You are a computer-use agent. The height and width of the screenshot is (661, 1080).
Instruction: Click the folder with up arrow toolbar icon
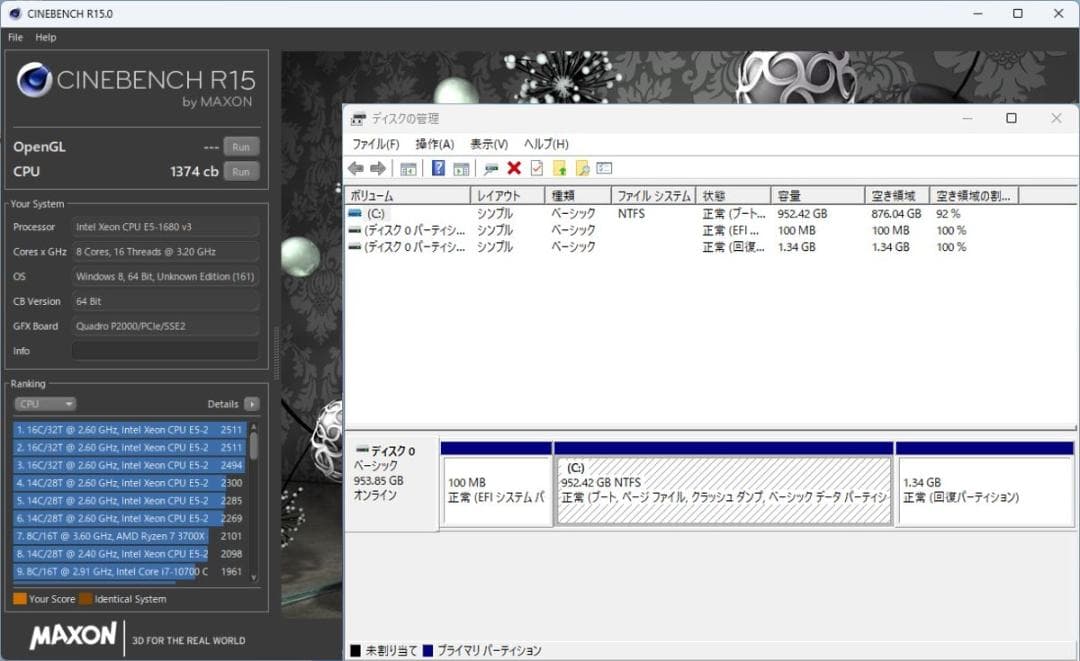pos(561,167)
